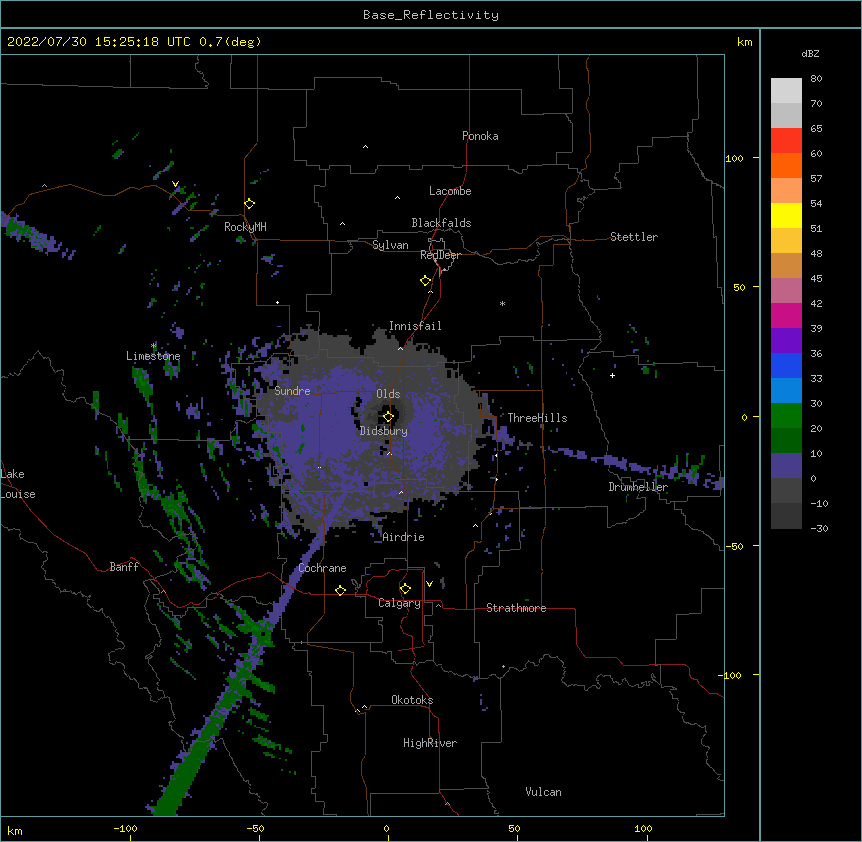Click the Lacombe city label

click(x=450, y=191)
